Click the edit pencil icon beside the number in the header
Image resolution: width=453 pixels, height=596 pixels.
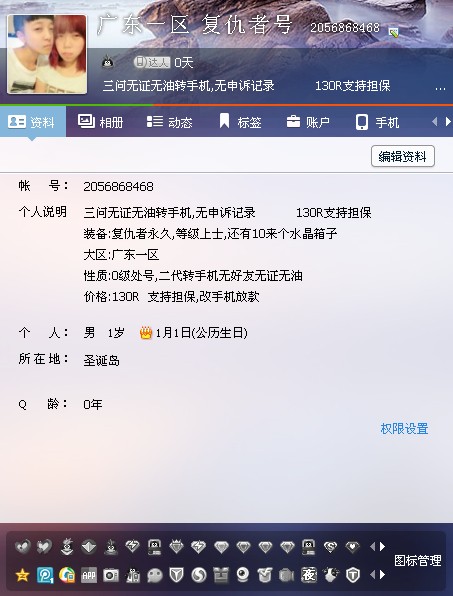[x=394, y=32]
